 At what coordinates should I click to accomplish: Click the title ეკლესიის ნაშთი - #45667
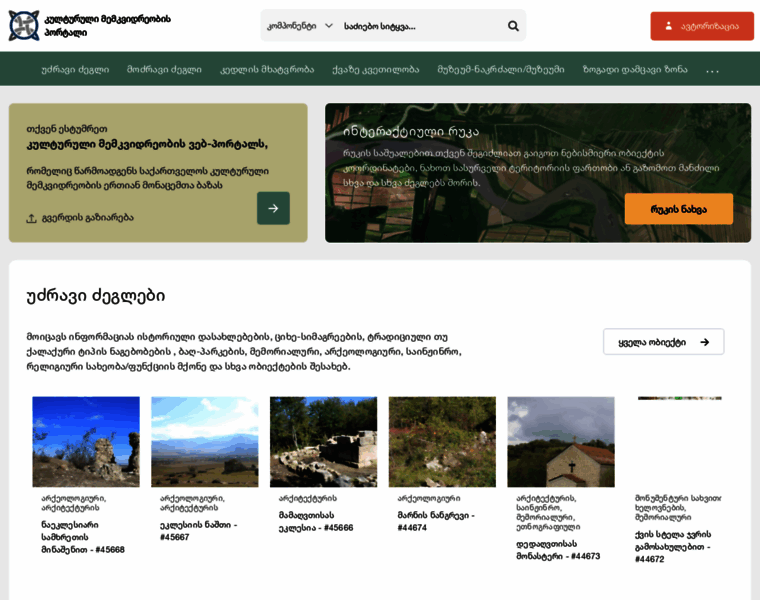[x=199, y=531]
